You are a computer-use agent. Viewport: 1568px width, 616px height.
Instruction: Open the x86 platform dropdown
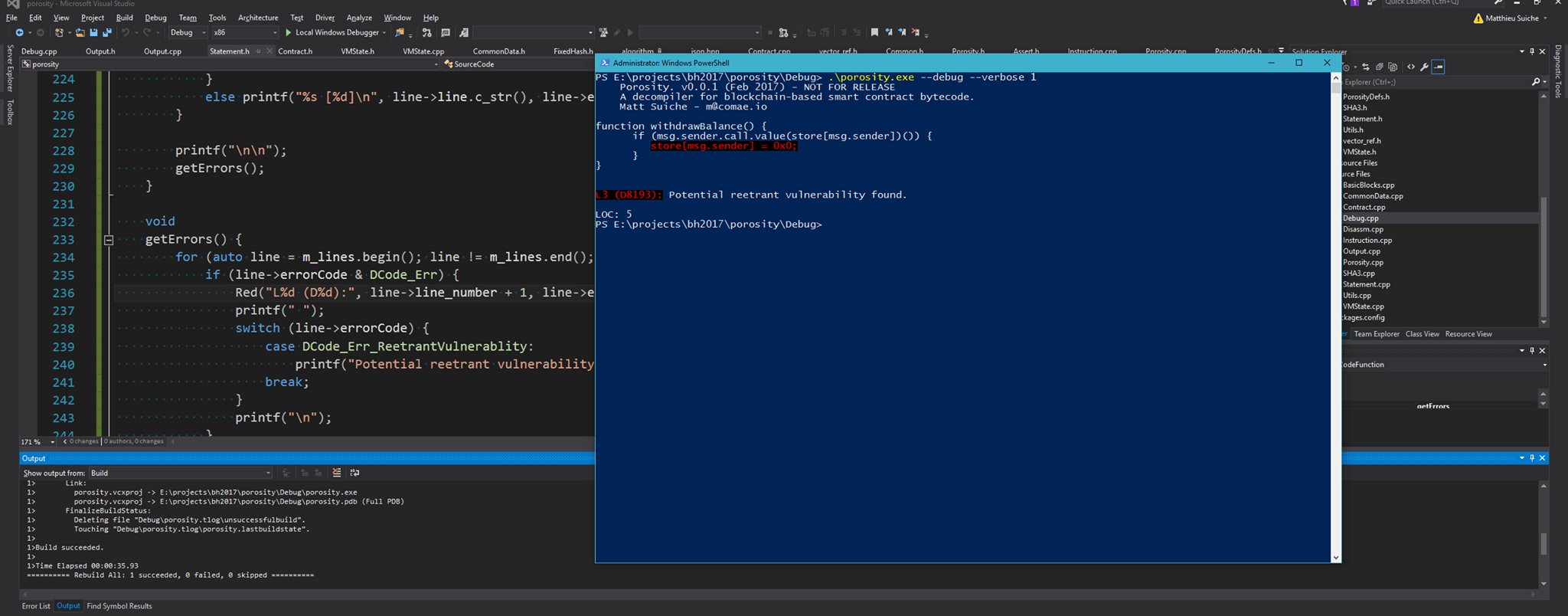tap(245, 32)
